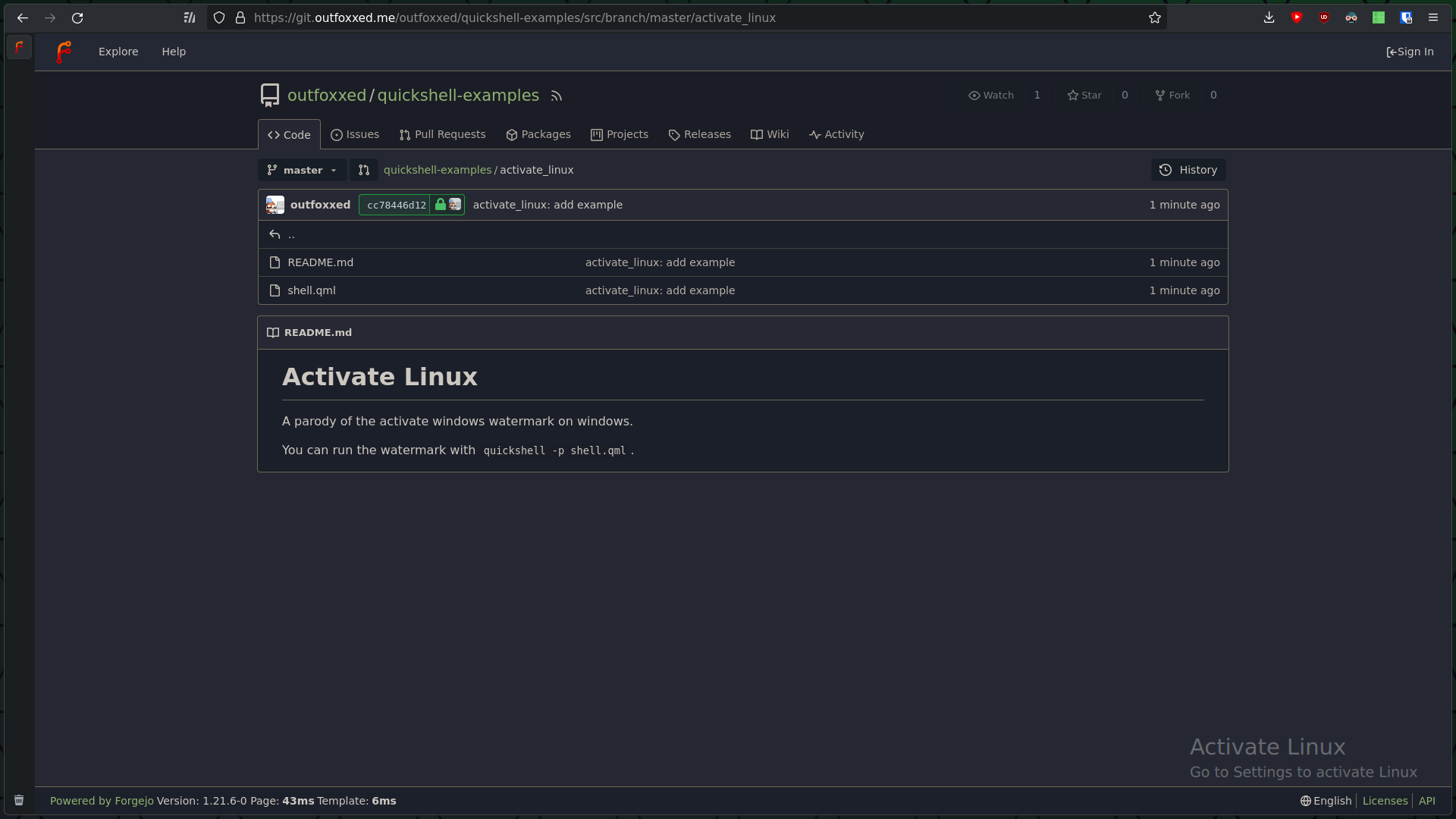This screenshot has height=819, width=1456.
Task: Click the browser address bar URL
Action: [514, 17]
